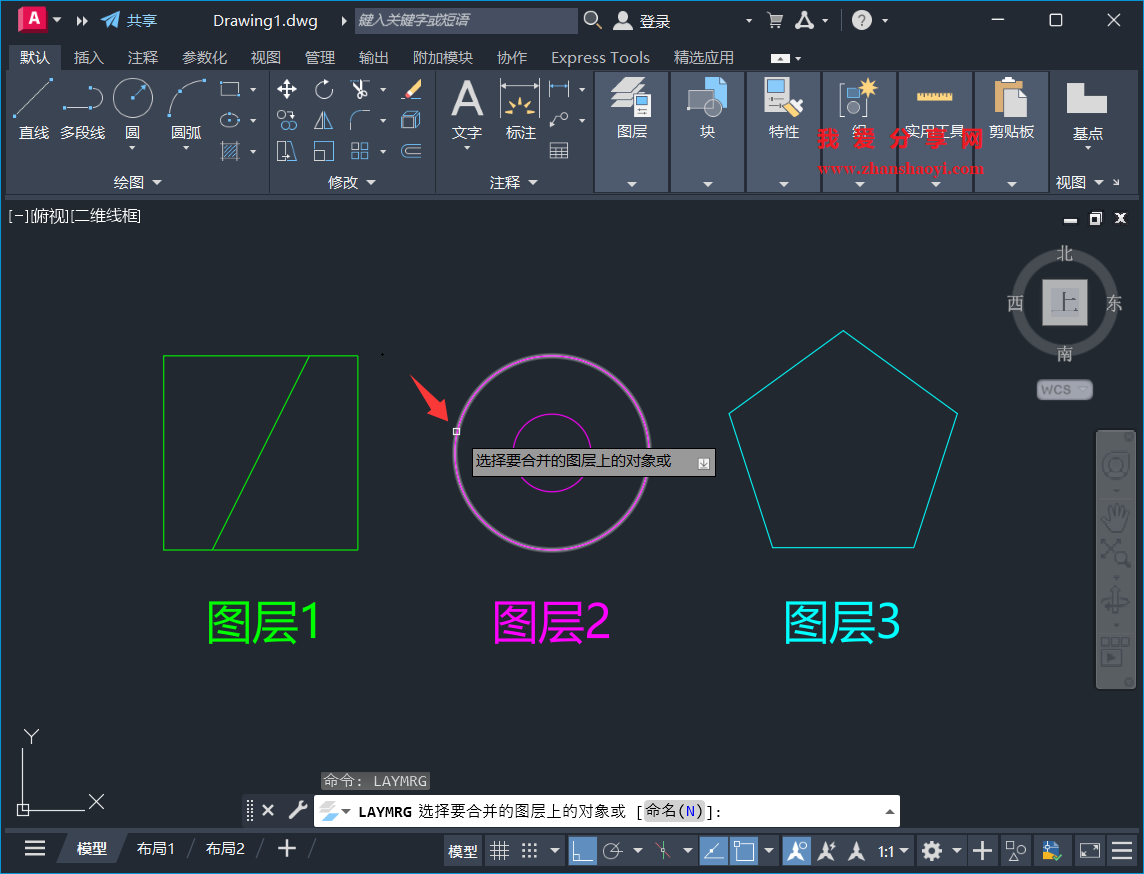Switch to the 插入 ribbon tab
Screen dimensions: 1144x874
click(x=88, y=57)
